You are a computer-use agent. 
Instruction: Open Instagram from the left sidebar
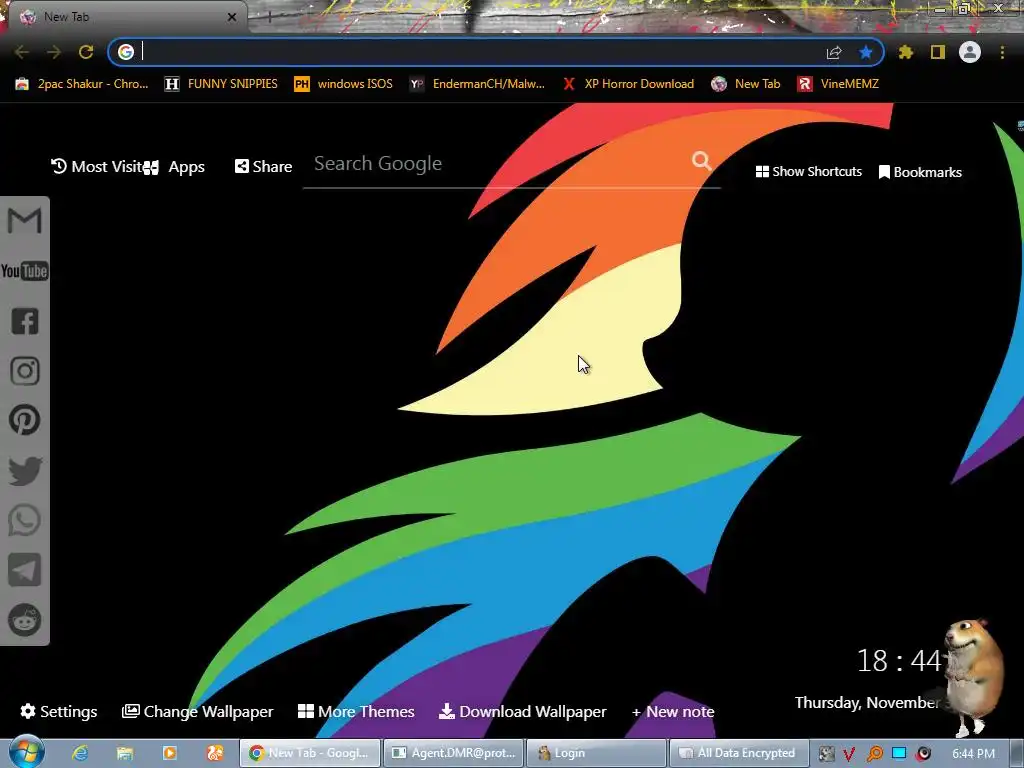pyautogui.click(x=25, y=371)
